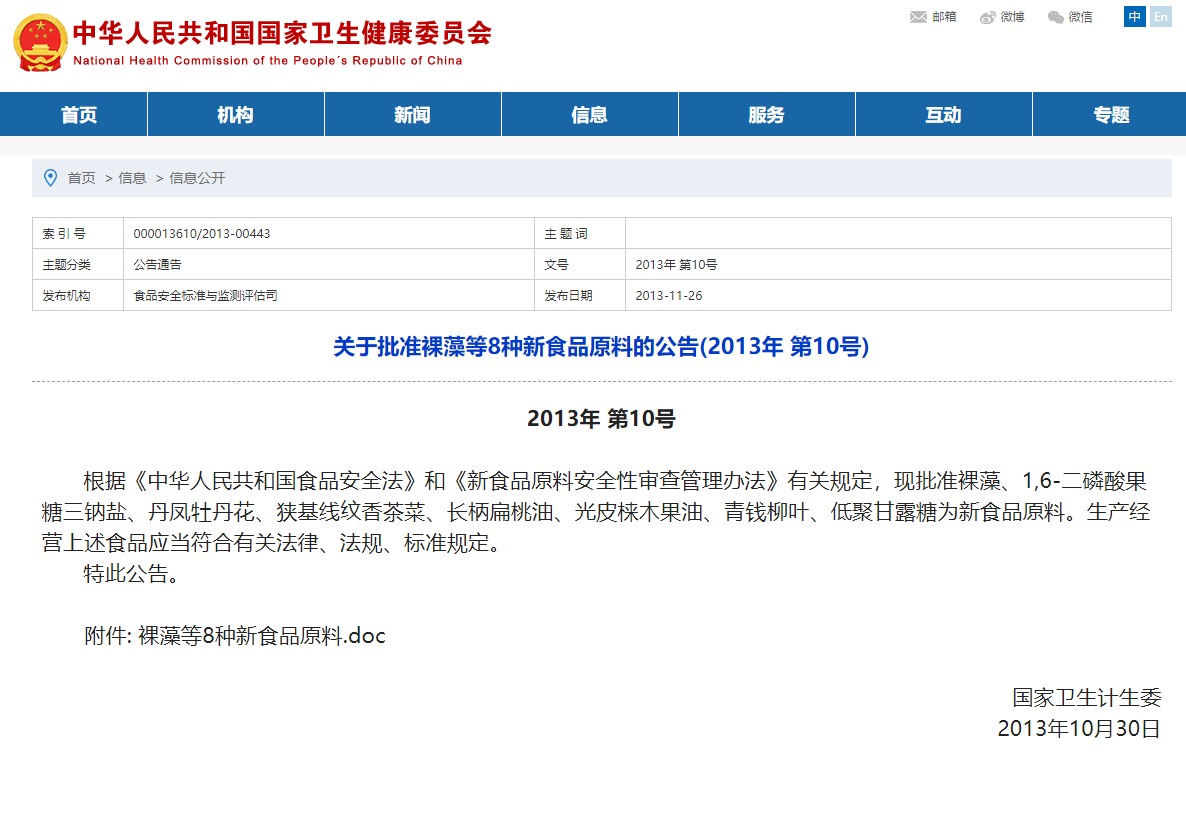Open the 信息 navigation menu

[589, 114]
